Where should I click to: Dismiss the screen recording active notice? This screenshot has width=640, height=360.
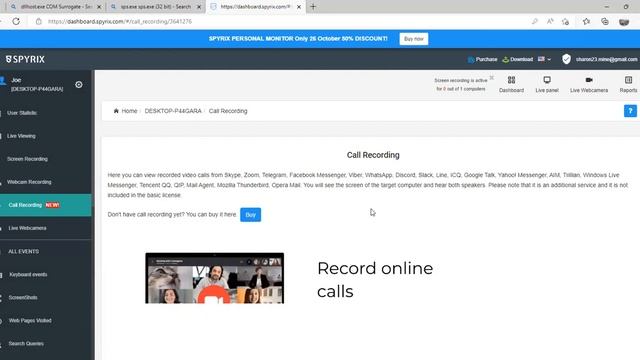pos(491,78)
